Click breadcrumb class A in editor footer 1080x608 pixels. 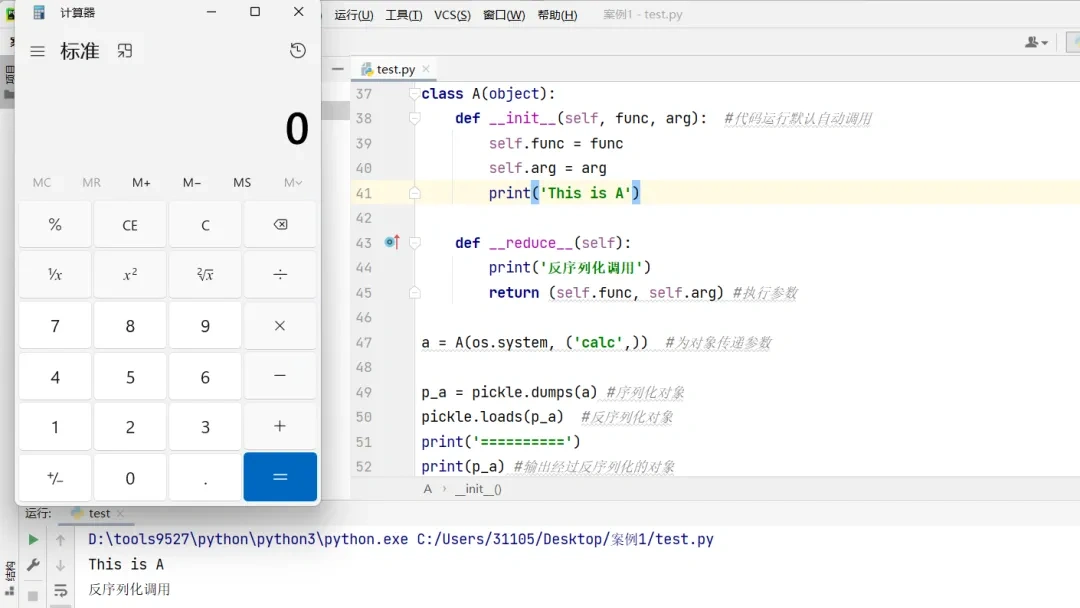428,489
